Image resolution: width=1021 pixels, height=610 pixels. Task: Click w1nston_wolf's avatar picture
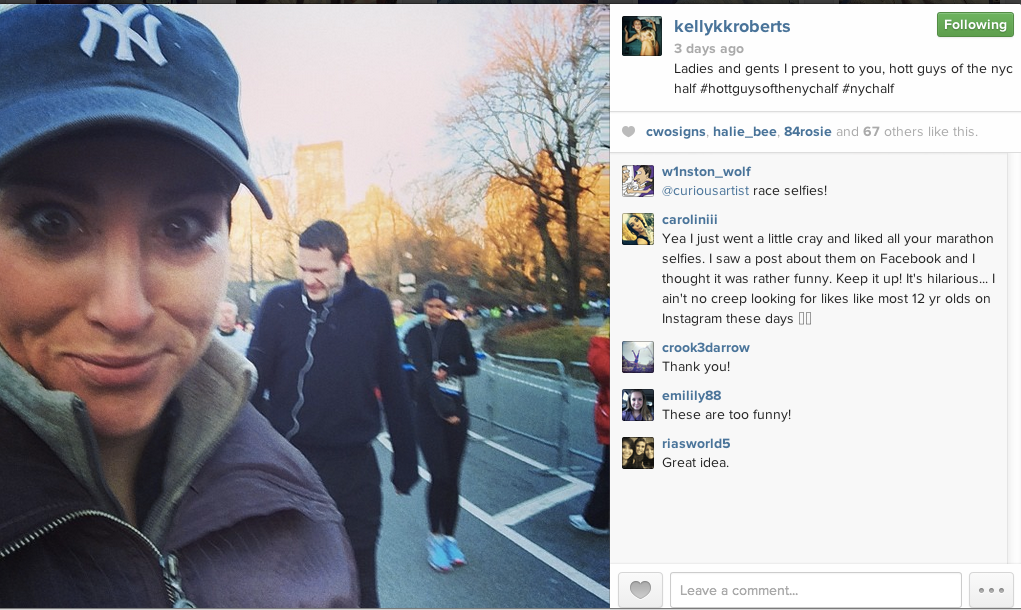point(637,180)
